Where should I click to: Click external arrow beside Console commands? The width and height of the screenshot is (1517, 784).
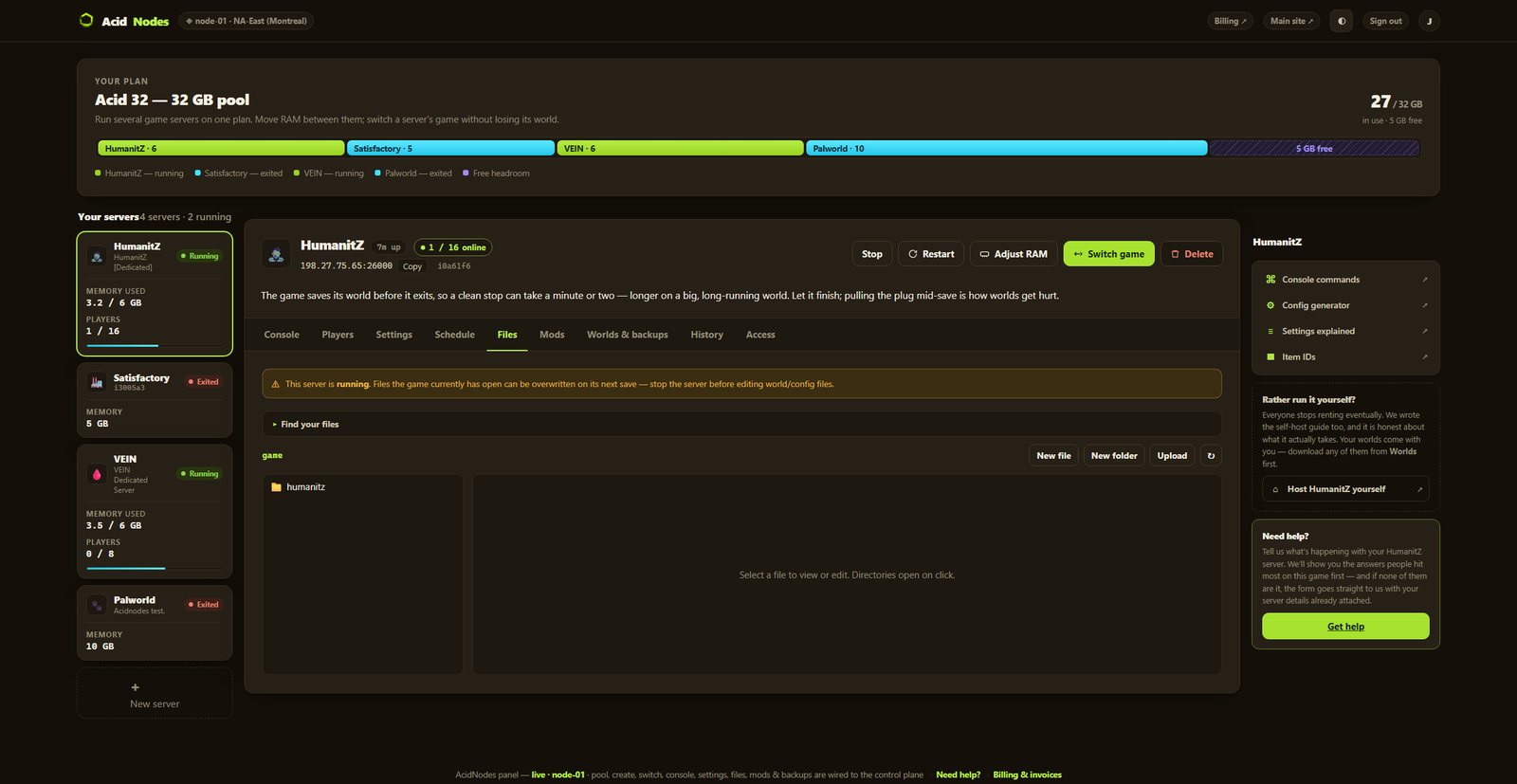tap(1424, 280)
